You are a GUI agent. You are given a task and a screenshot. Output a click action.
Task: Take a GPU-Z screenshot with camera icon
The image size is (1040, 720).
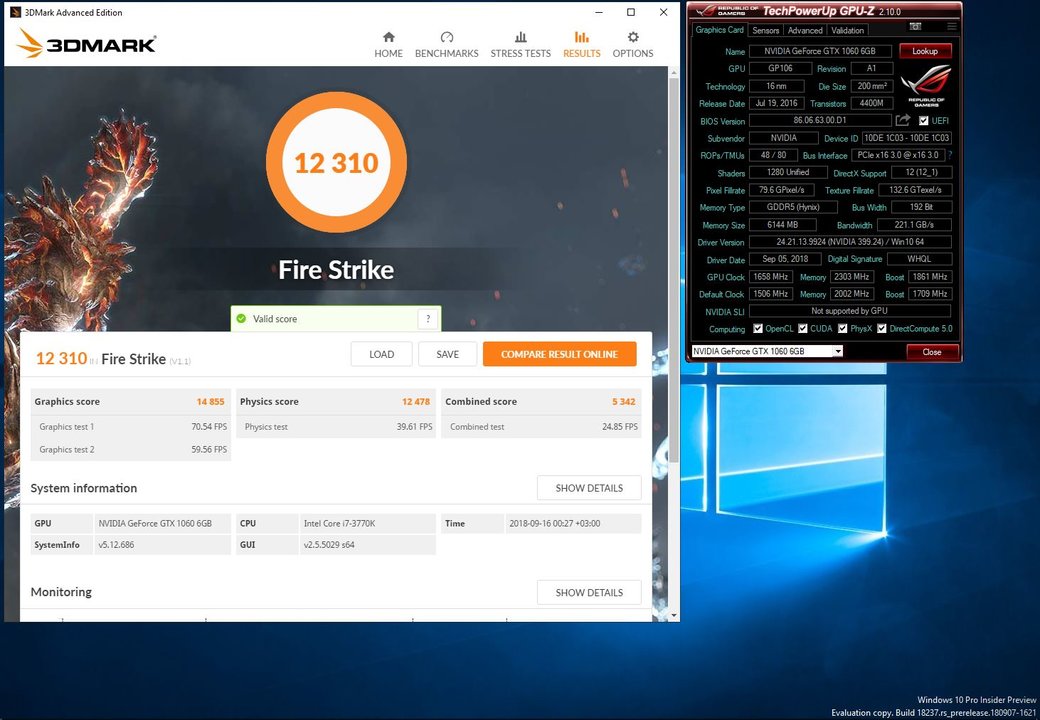916,26
